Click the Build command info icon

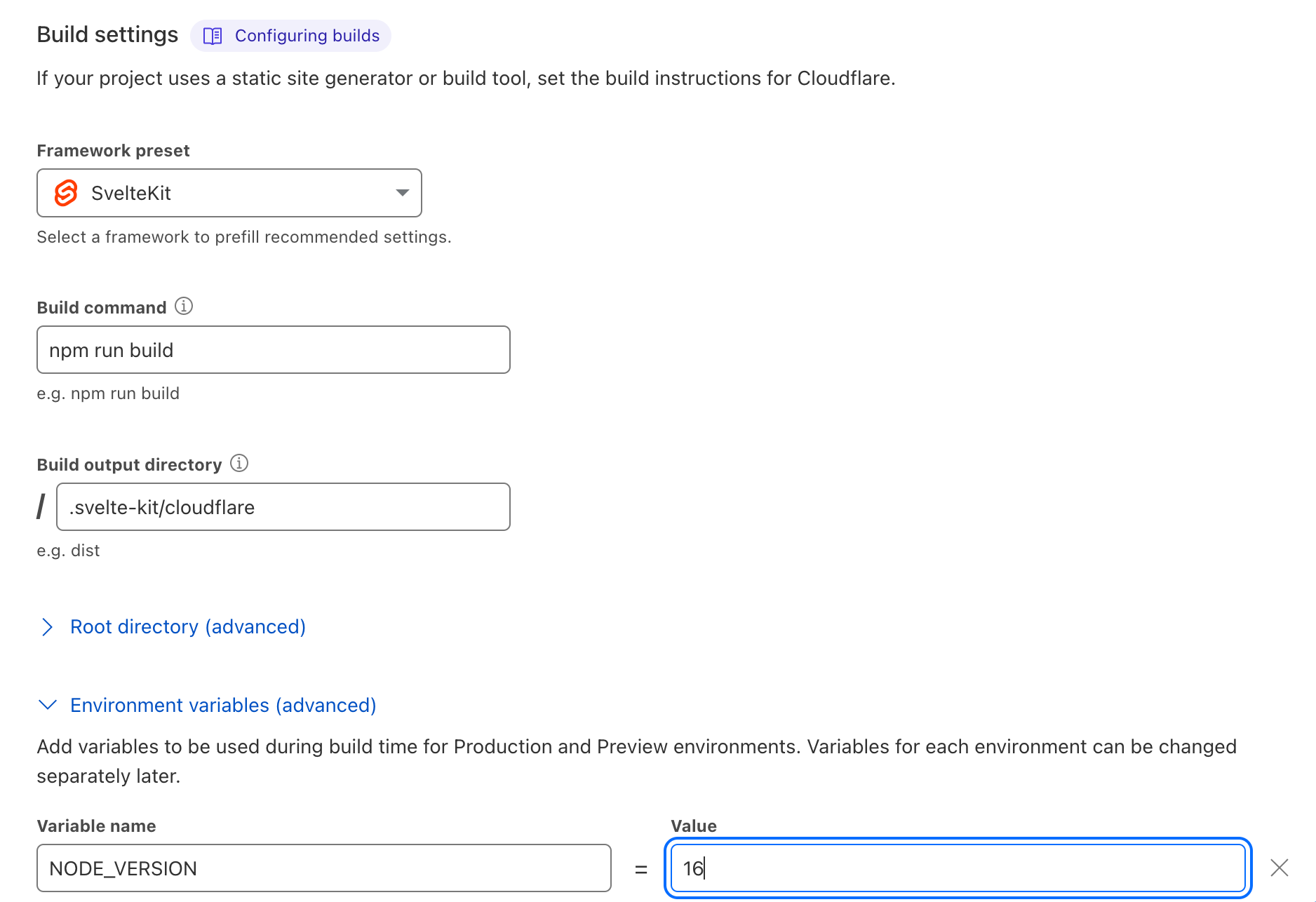(184, 306)
